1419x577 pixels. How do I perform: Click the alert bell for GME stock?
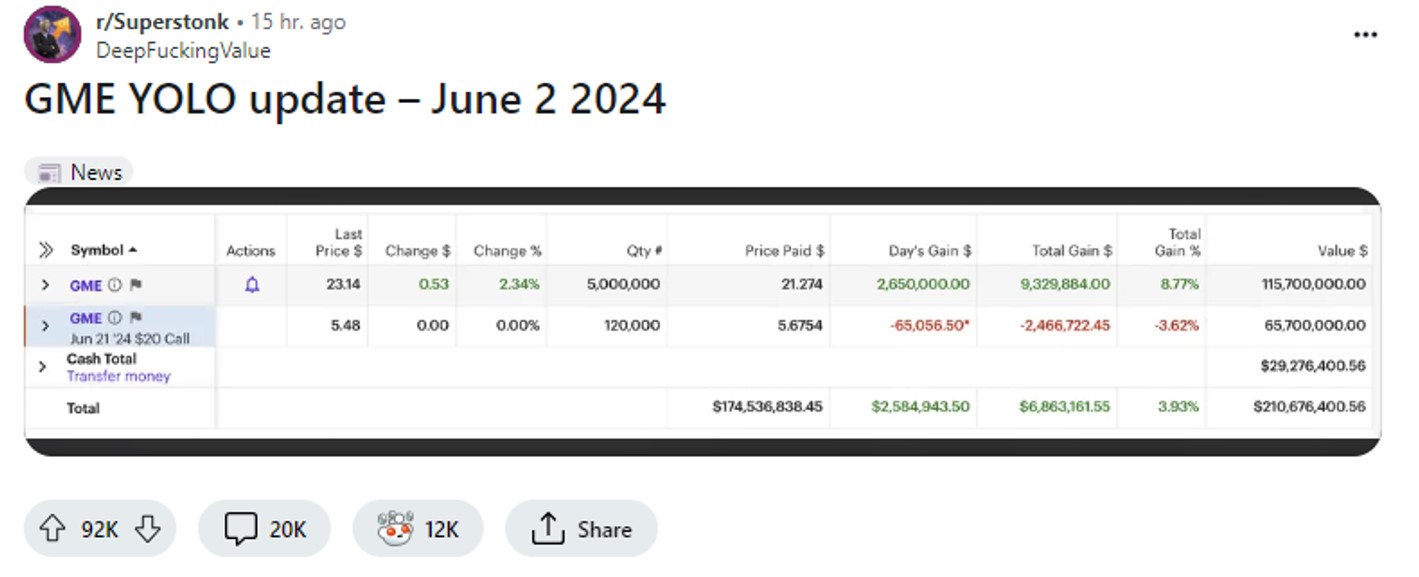252,285
